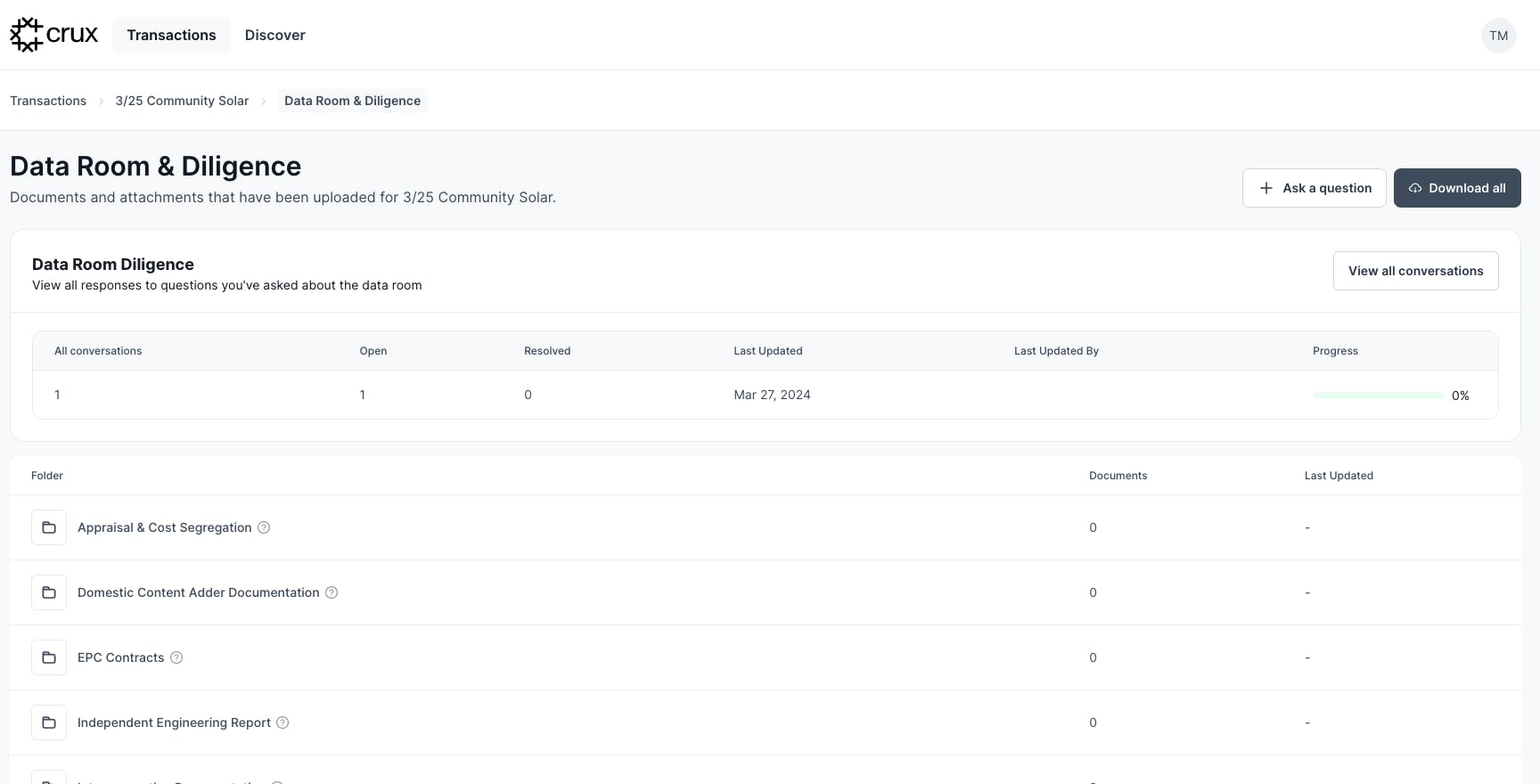This screenshot has height=784, width=1540.
Task: Open the Discover tab
Action: (x=274, y=35)
